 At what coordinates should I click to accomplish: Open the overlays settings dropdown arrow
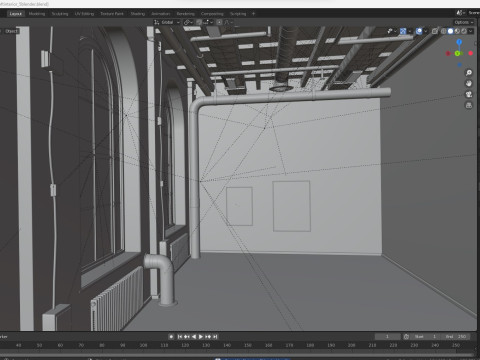click(x=426, y=31)
